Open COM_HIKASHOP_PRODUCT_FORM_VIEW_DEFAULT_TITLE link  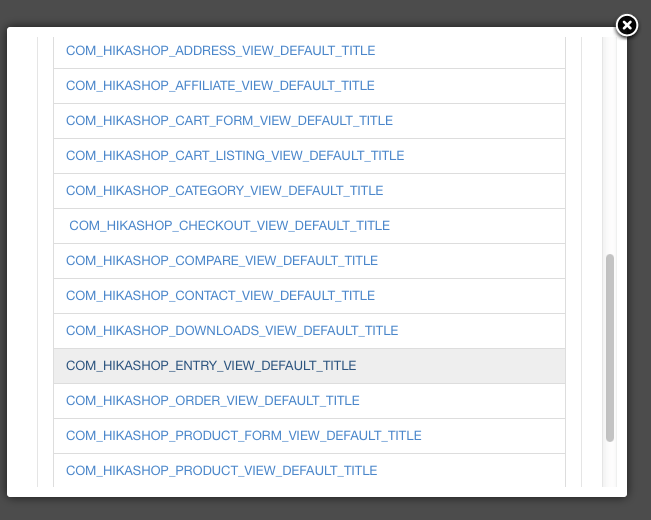(x=244, y=435)
